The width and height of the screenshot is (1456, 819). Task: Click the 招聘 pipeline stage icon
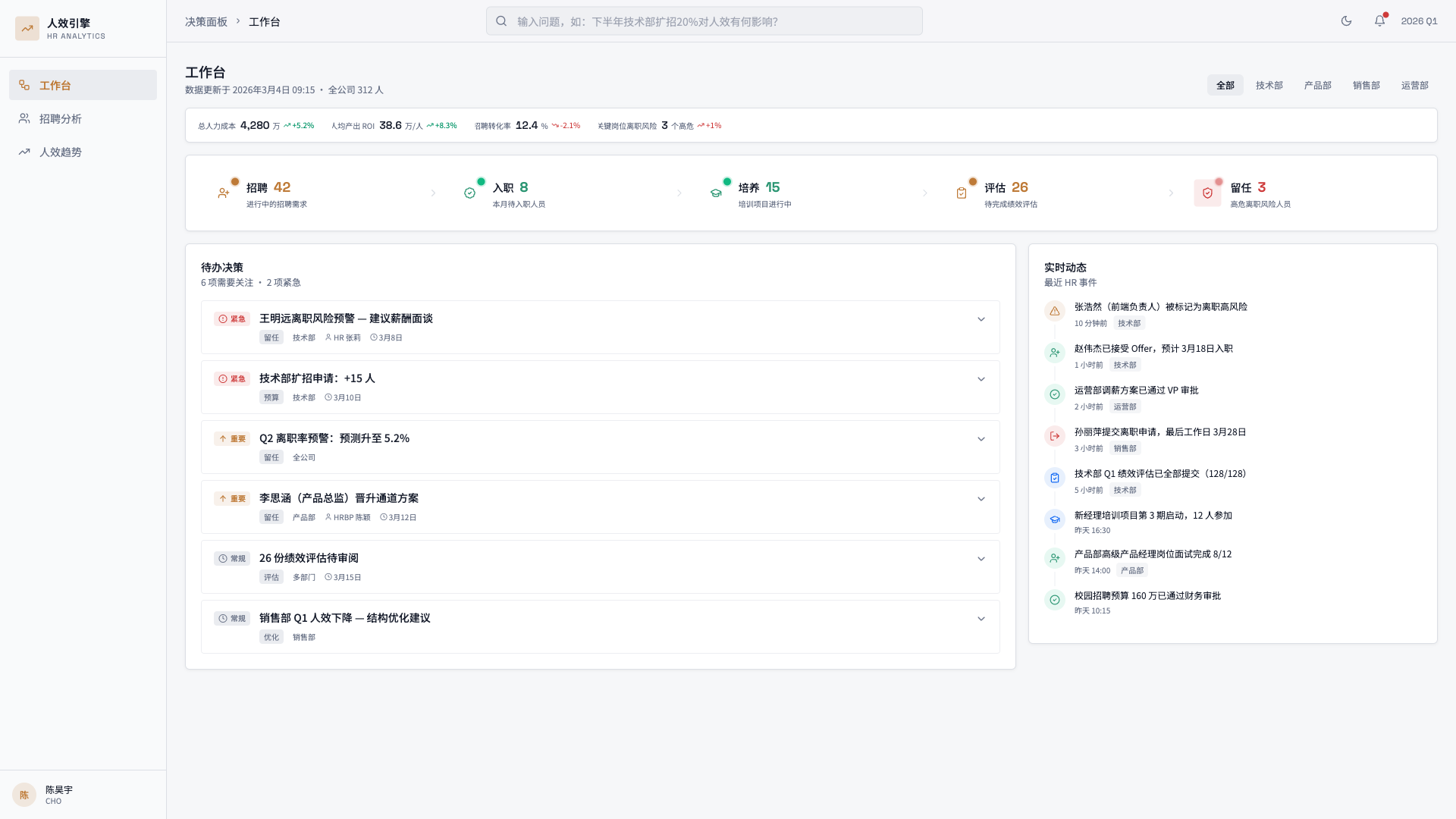224,193
